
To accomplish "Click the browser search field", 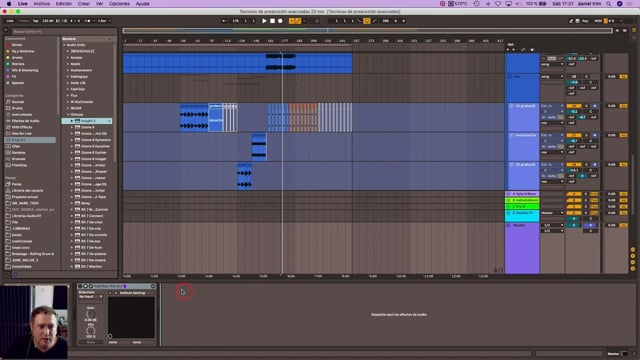I will point(64,31).
